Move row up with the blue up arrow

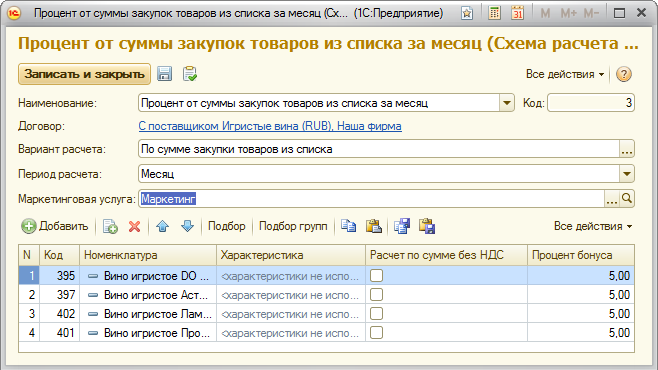(x=162, y=227)
